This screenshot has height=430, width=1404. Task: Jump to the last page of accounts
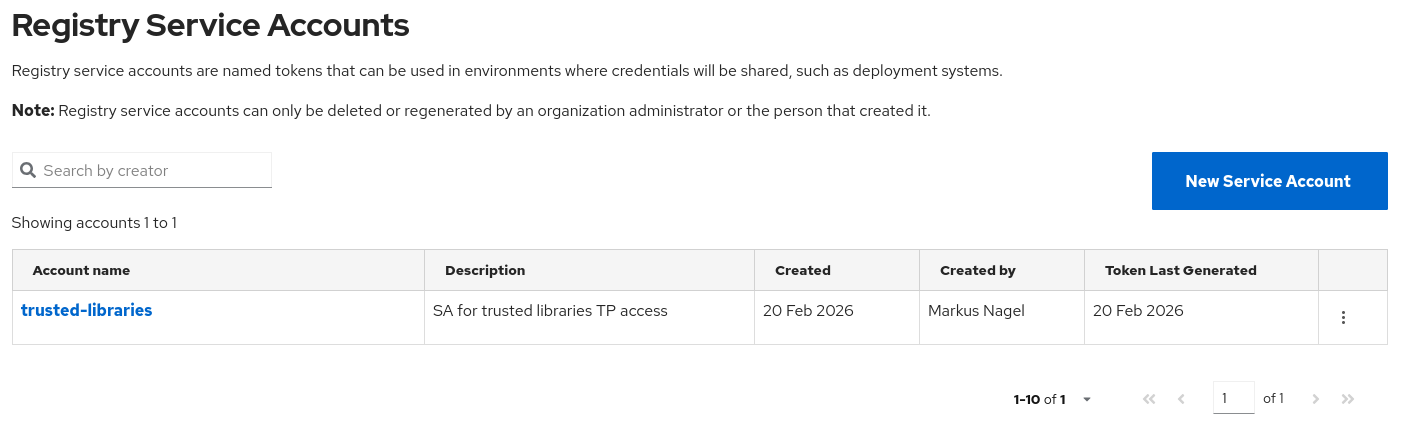[1348, 399]
